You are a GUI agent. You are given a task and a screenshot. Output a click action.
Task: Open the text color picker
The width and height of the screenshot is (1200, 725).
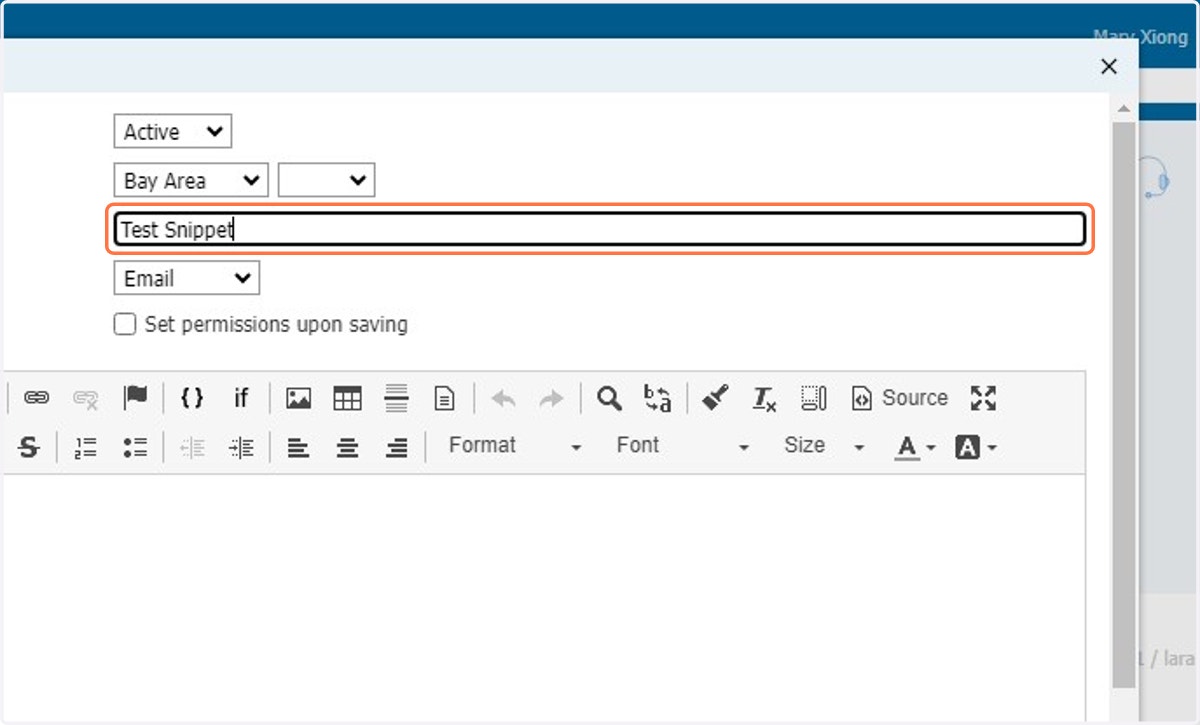point(914,447)
